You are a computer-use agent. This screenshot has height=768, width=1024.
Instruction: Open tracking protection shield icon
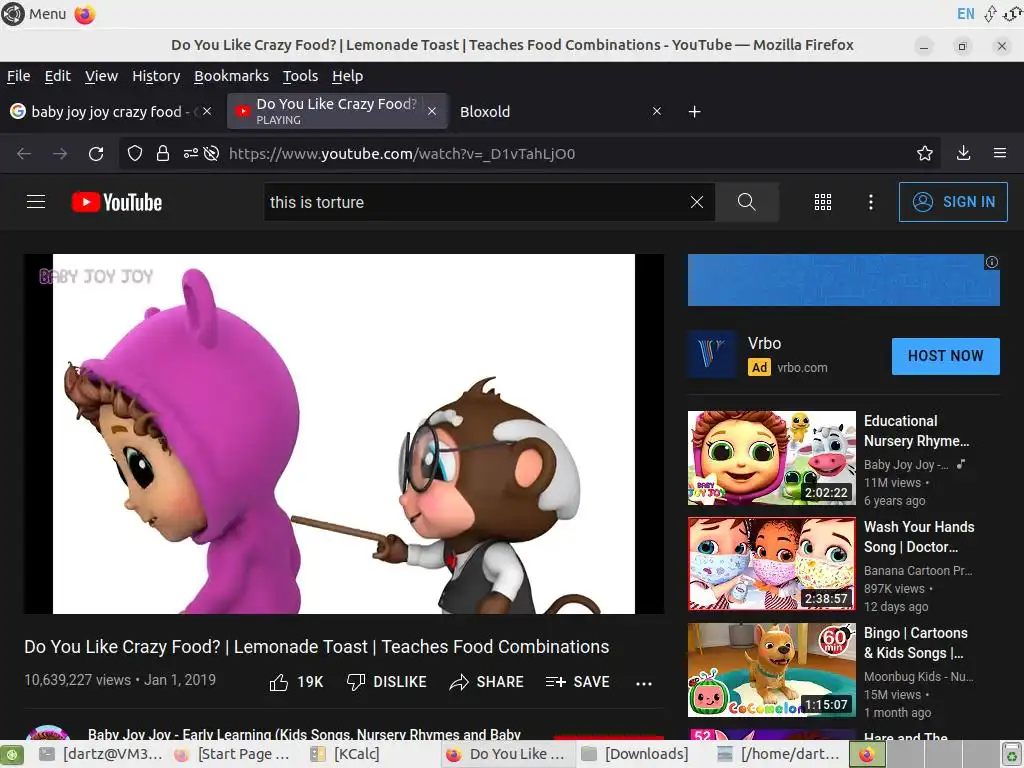[135, 153]
